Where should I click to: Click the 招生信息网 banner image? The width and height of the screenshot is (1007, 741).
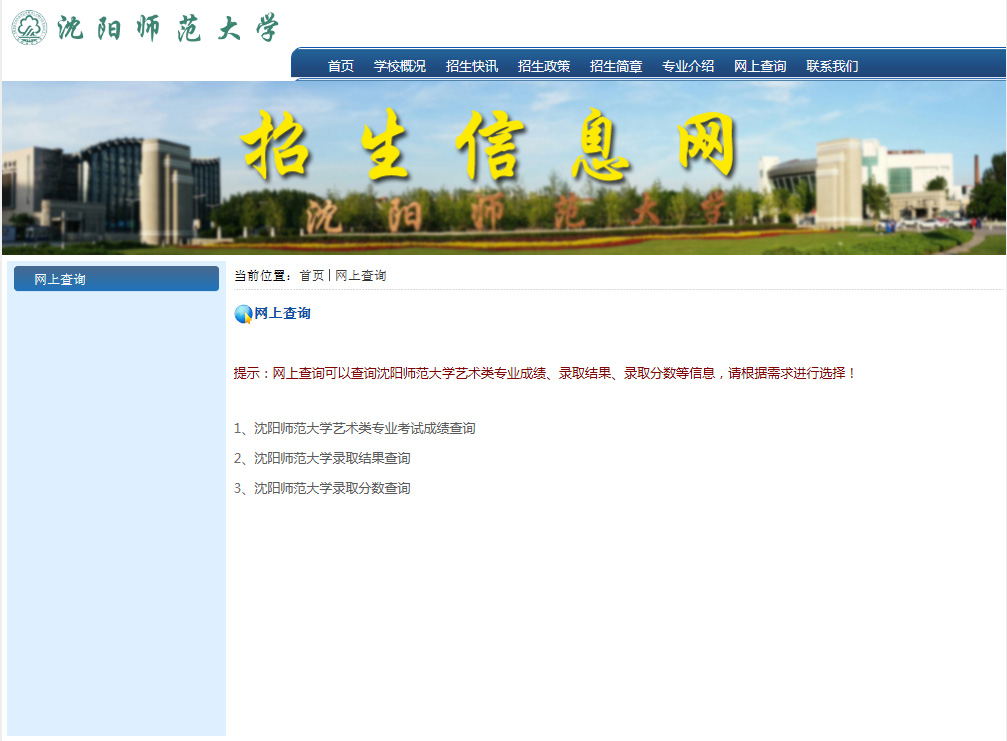[504, 168]
